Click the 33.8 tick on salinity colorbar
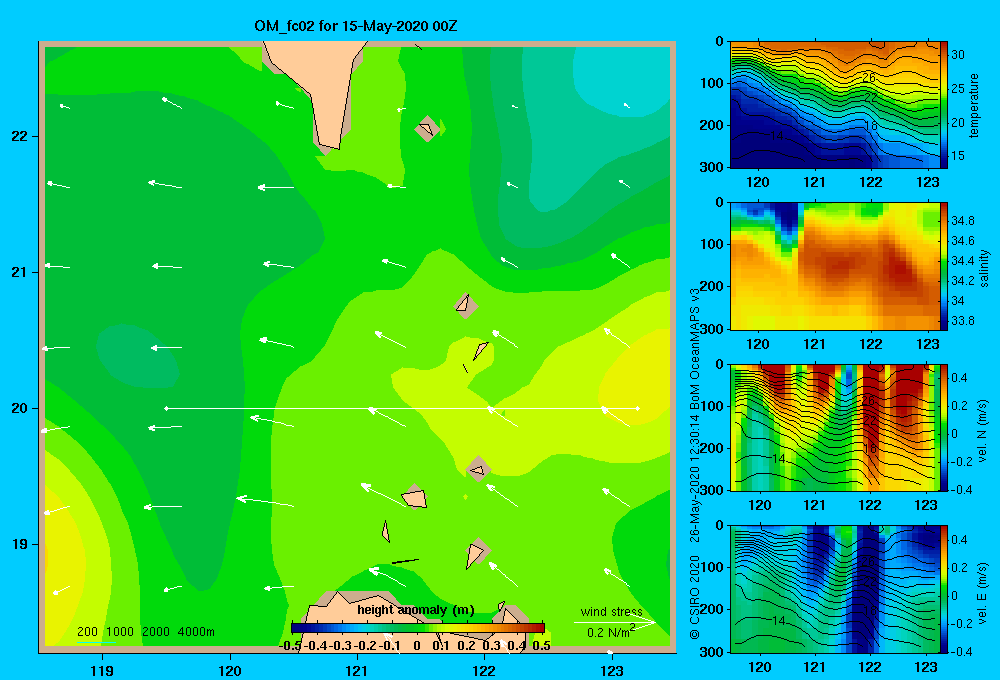This screenshot has height=680, width=1000. [x=962, y=321]
